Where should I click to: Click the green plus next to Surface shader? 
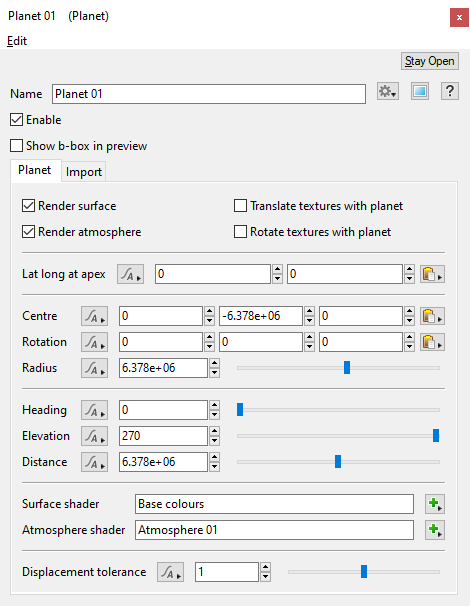pos(435,504)
